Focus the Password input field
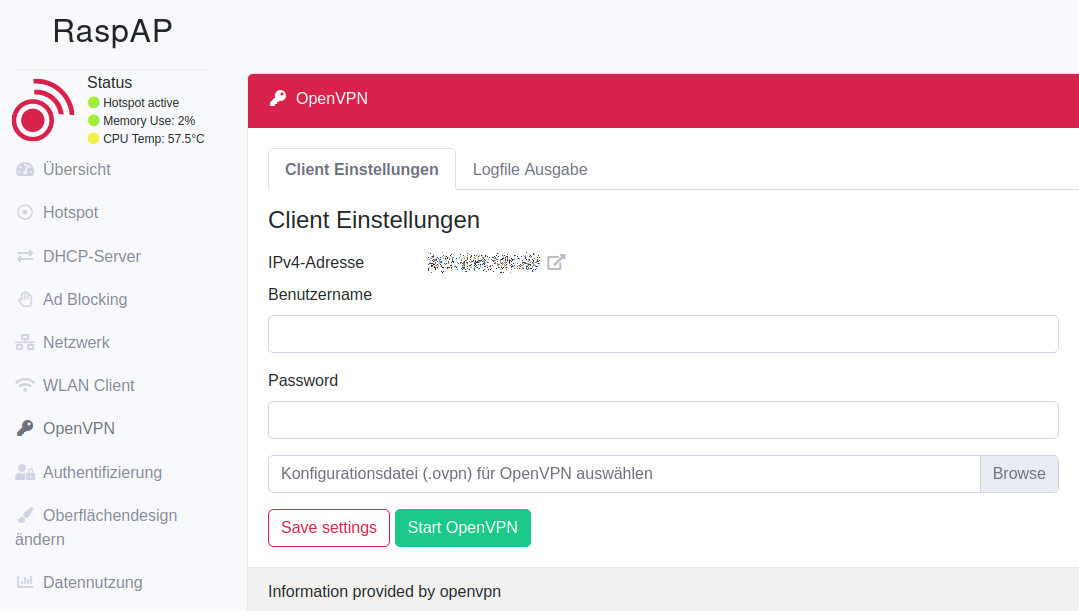 (x=663, y=420)
